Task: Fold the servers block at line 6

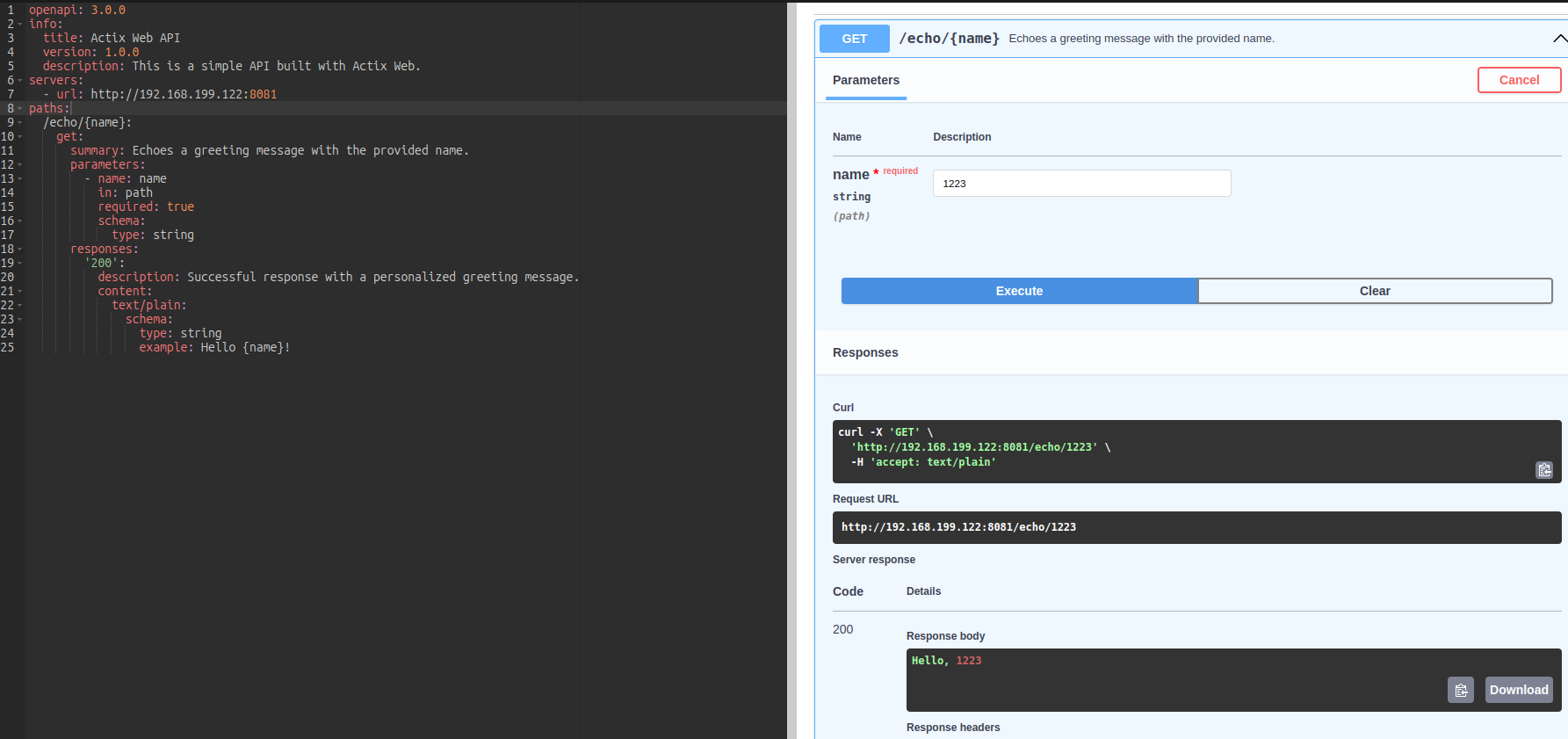Action: click(x=20, y=80)
